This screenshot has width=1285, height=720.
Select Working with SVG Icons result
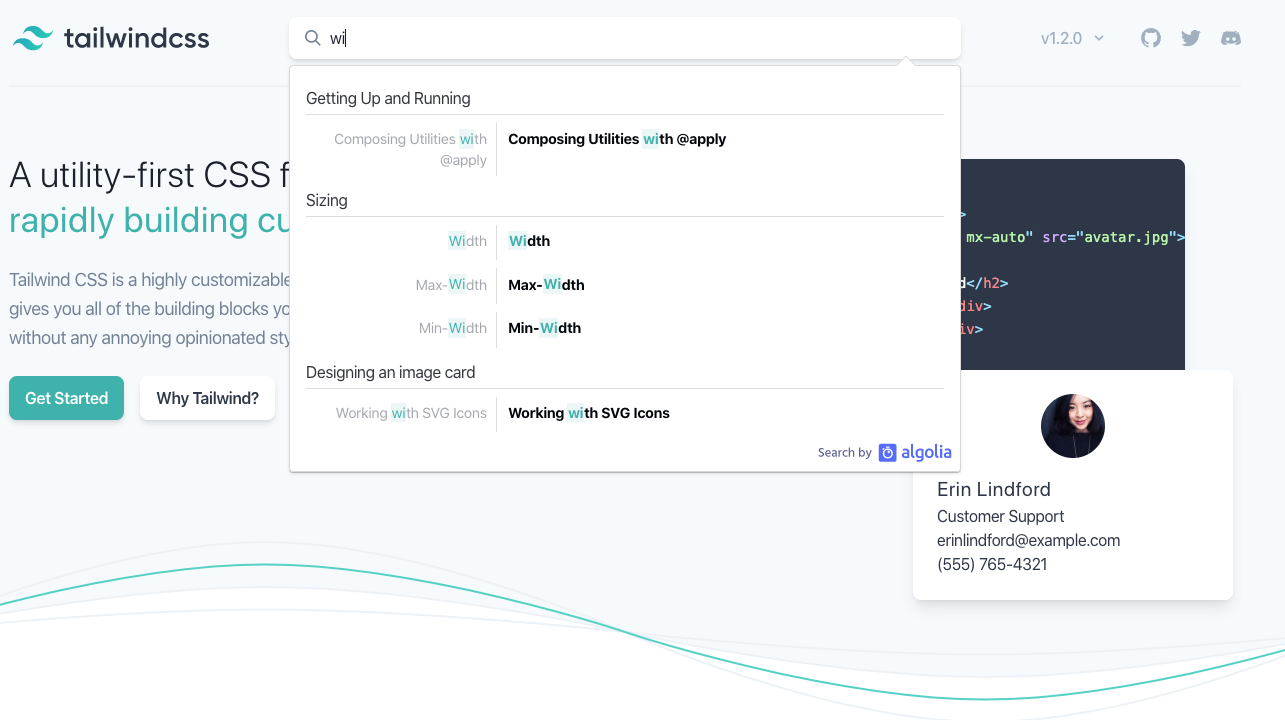pos(625,413)
